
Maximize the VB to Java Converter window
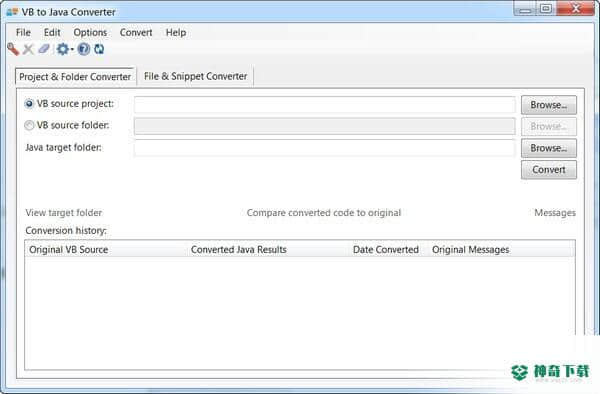coord(546,9)
